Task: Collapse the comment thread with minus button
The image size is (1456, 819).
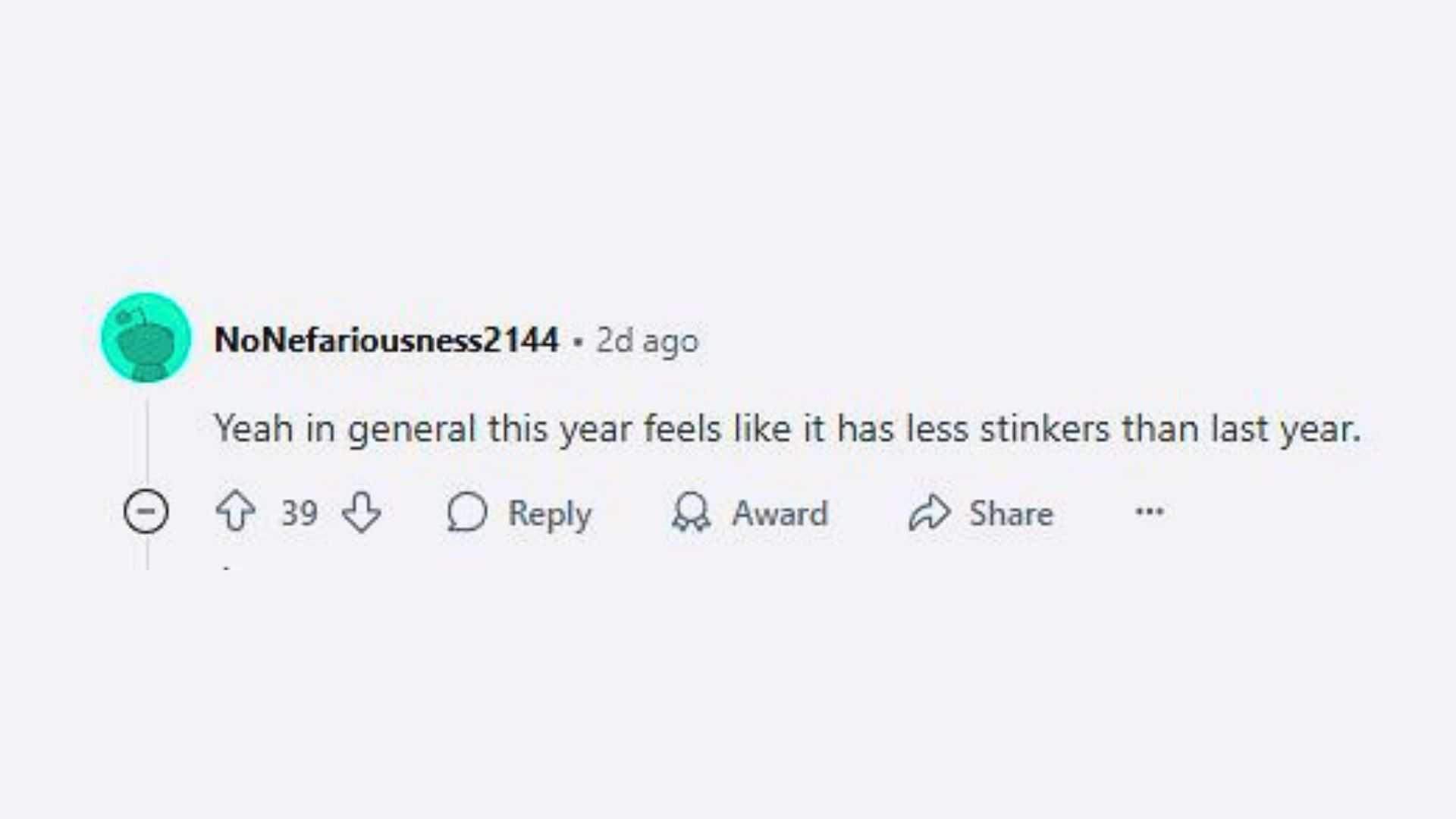Action: pyautogui.click(x=146, y=512)
